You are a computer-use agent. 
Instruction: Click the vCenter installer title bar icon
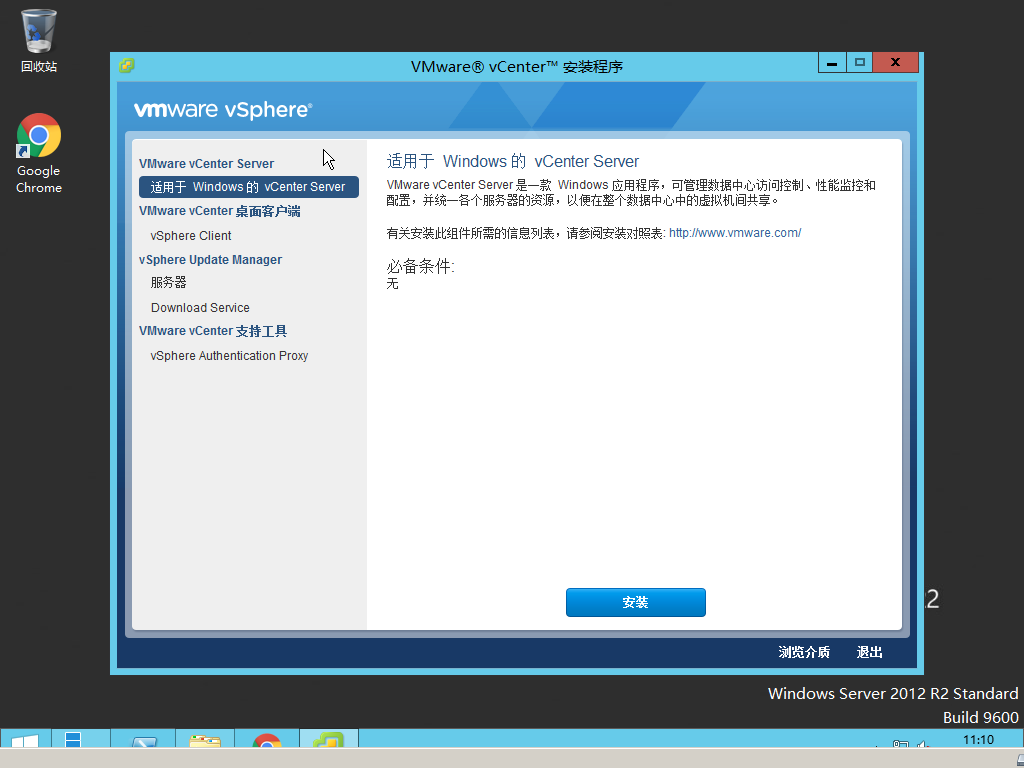pyautogui.click(x=127, y=65)
